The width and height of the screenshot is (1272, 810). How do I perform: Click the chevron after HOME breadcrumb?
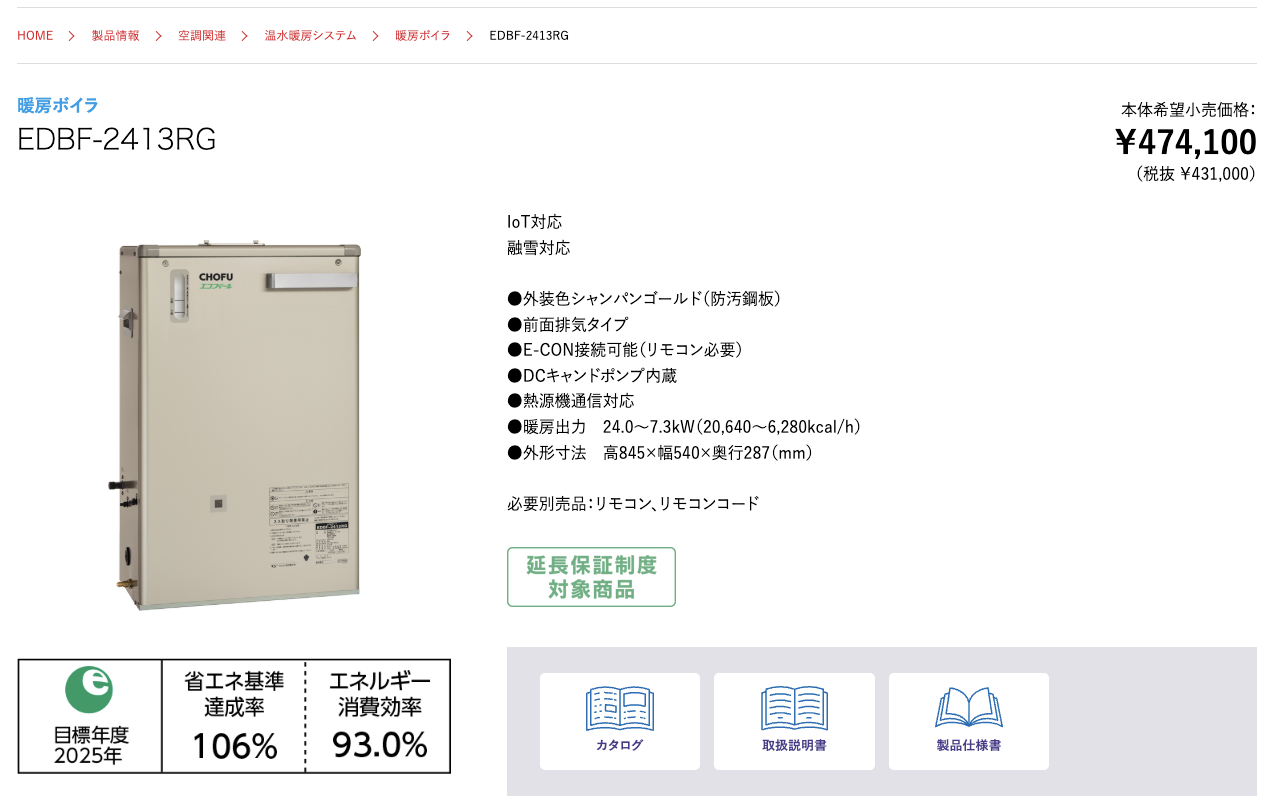pos(72,36)
